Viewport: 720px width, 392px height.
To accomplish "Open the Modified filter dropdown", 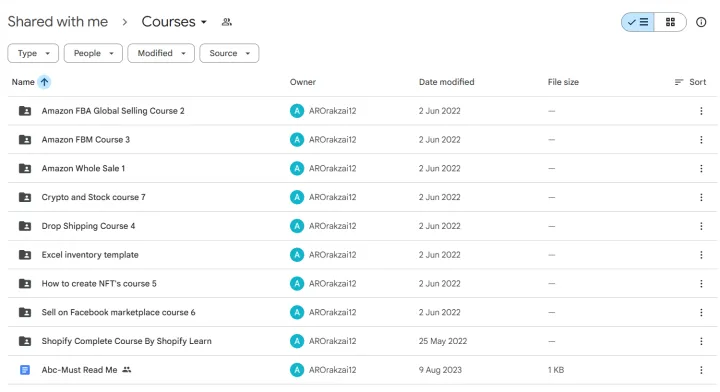I will click(161, 53).
